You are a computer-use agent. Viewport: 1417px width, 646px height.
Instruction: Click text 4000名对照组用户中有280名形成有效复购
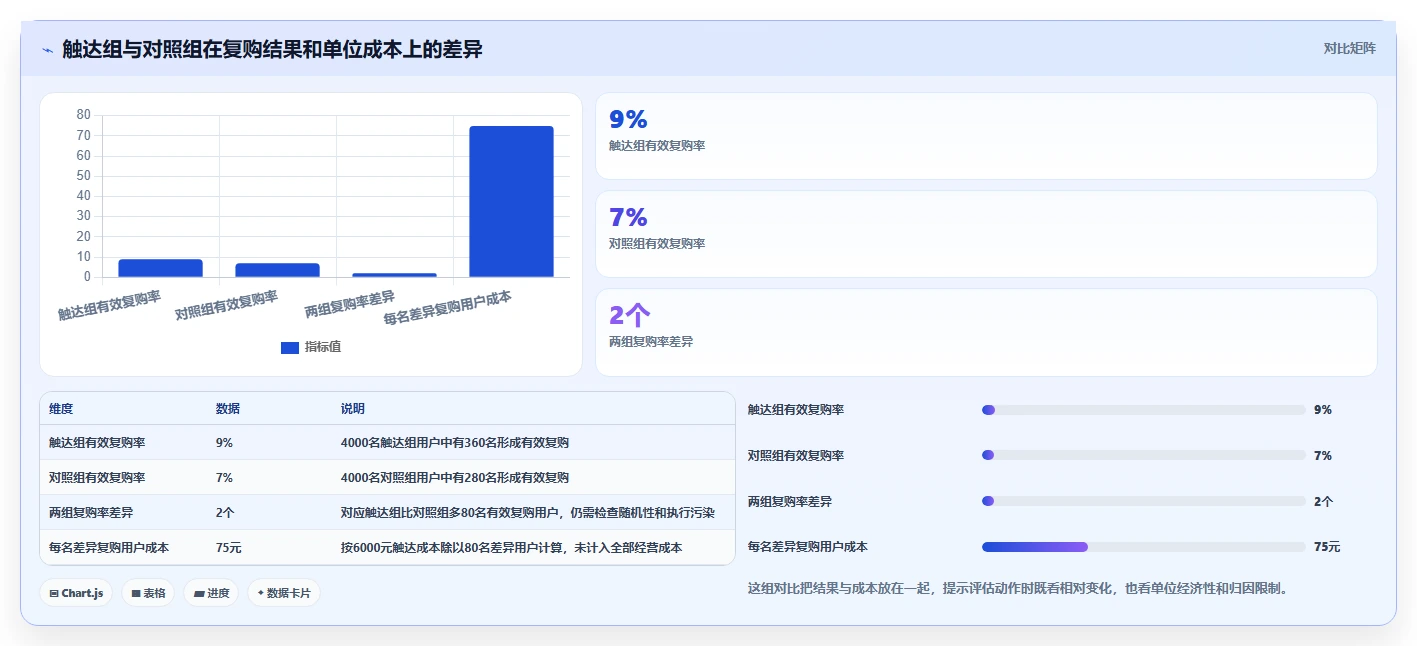point(455,478)
